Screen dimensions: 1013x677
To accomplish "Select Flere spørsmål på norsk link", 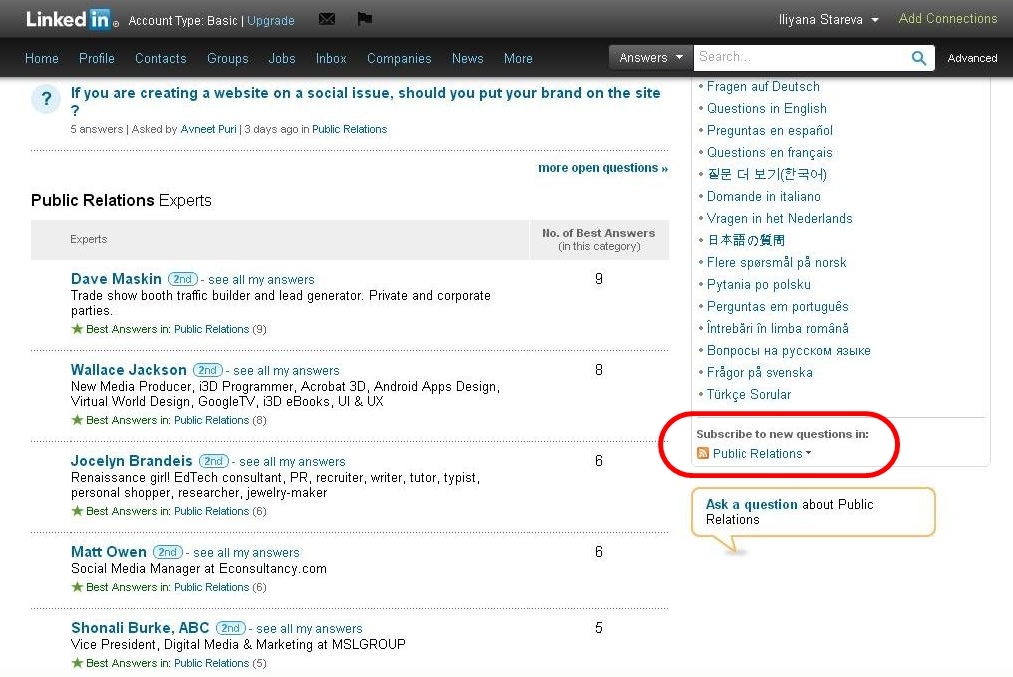I will [777, 262].
